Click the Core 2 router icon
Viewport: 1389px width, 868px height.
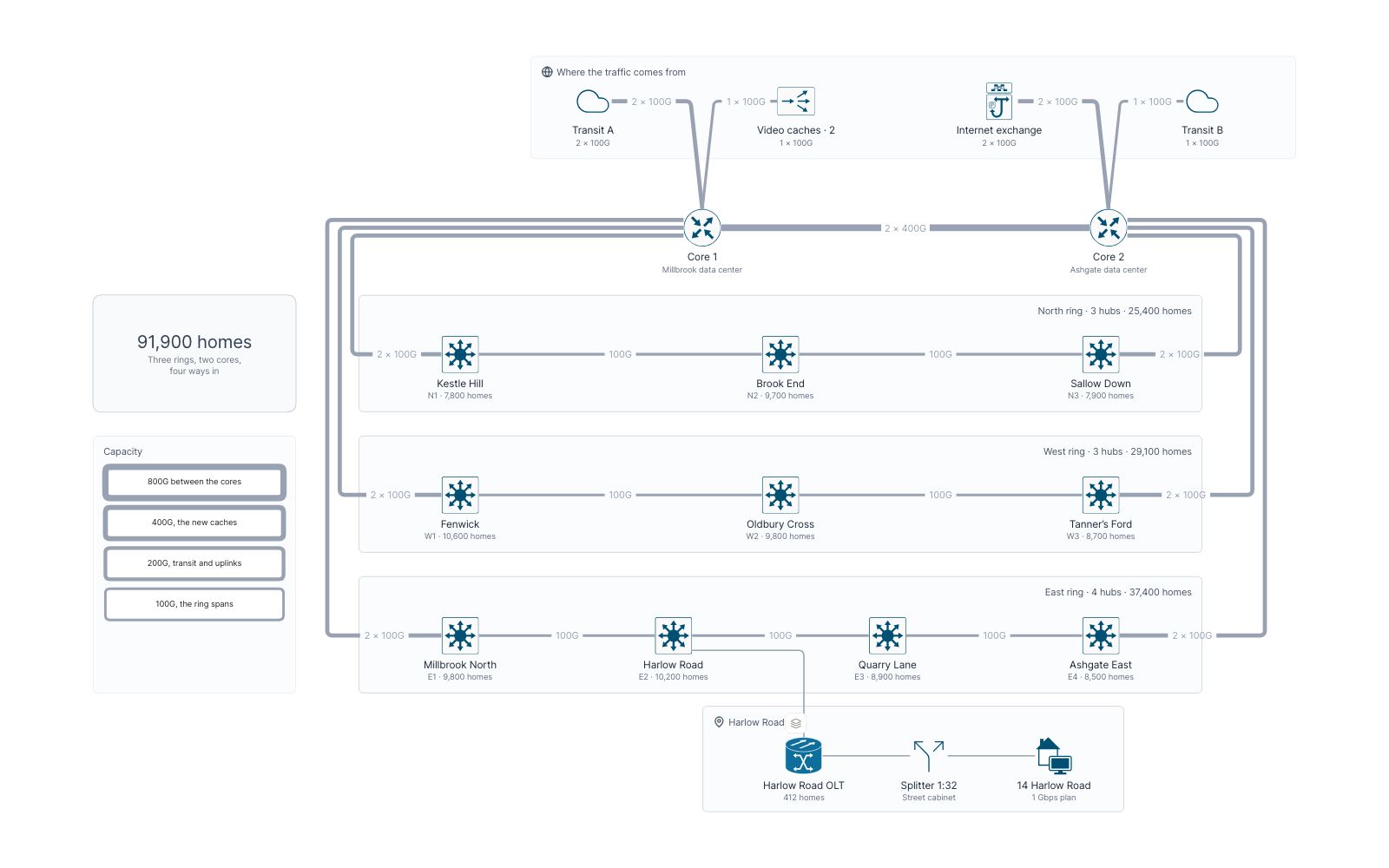click(x=1109, y=228)
